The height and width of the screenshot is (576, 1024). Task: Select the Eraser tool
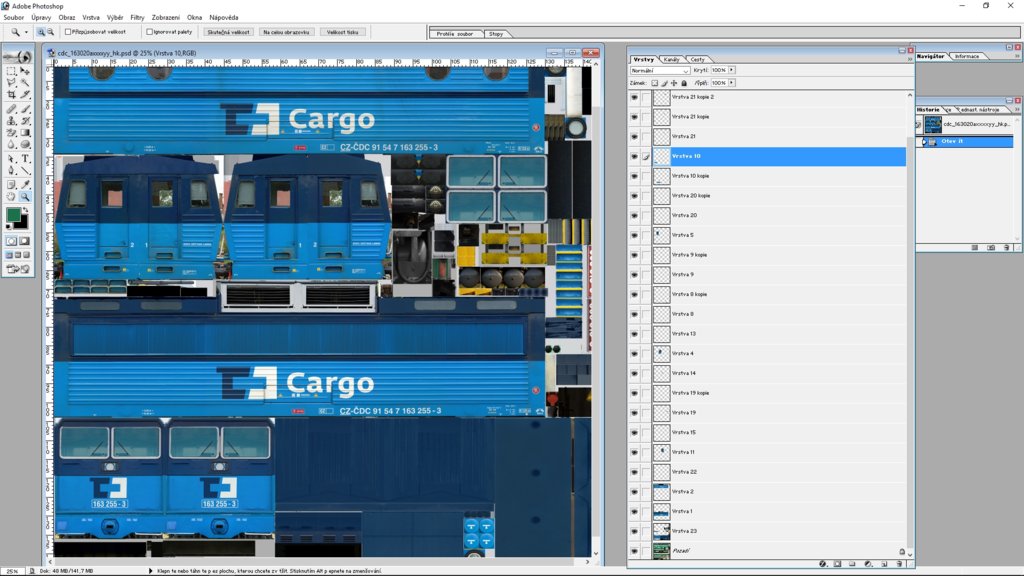click(10, 133)
